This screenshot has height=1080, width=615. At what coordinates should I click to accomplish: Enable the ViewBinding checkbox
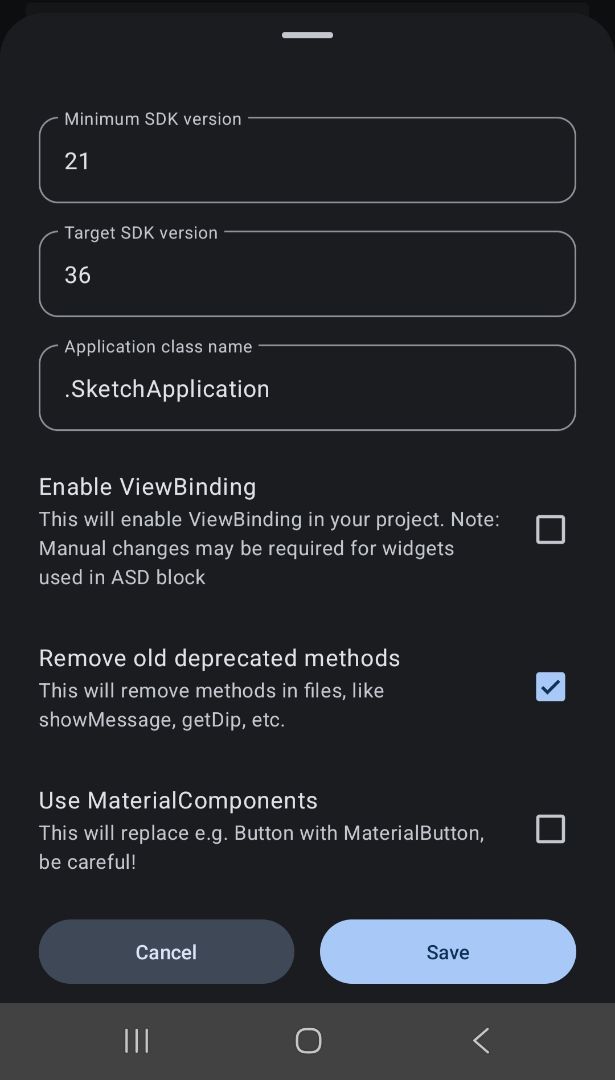pyautogui.click(x=550, y=529)
